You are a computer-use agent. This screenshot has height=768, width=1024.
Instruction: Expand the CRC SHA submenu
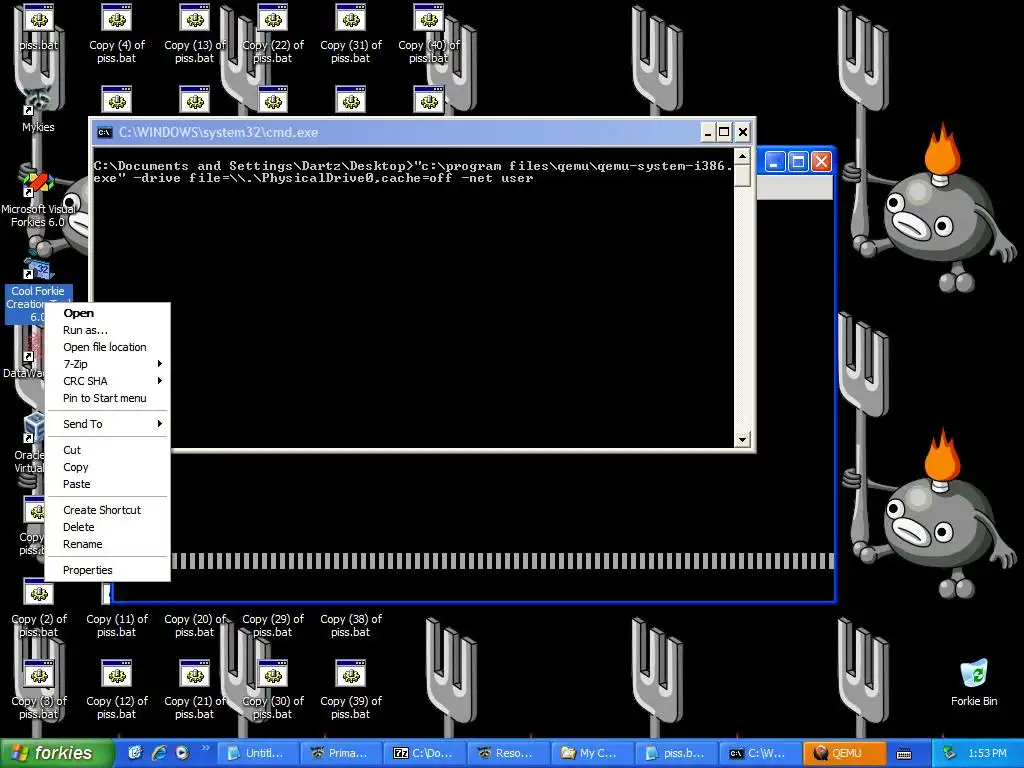point(107,381)
